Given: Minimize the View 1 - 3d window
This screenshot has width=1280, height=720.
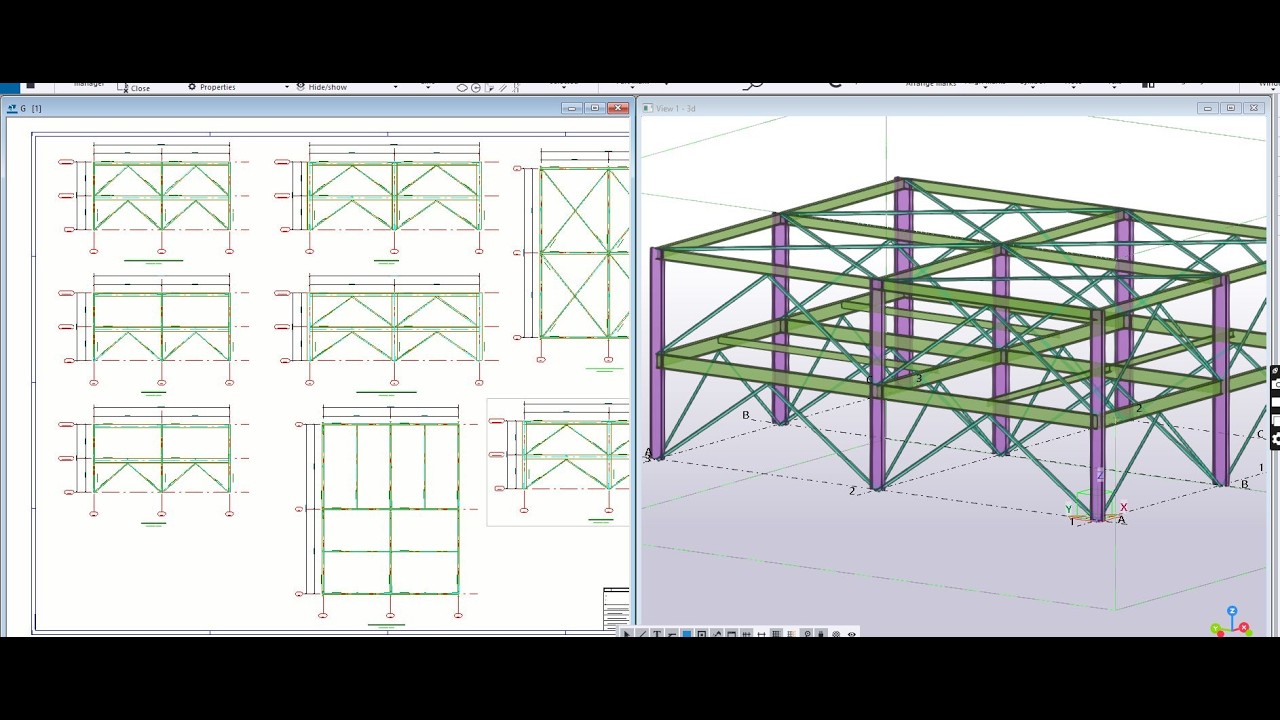Looking at the screenshot, I should (x=1207, y=108).
